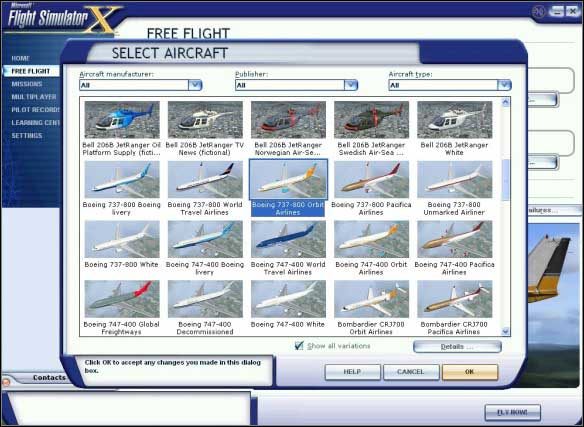
Task: Click the Fly Now button
Action: pyautogui.click(x=512, y=412)
